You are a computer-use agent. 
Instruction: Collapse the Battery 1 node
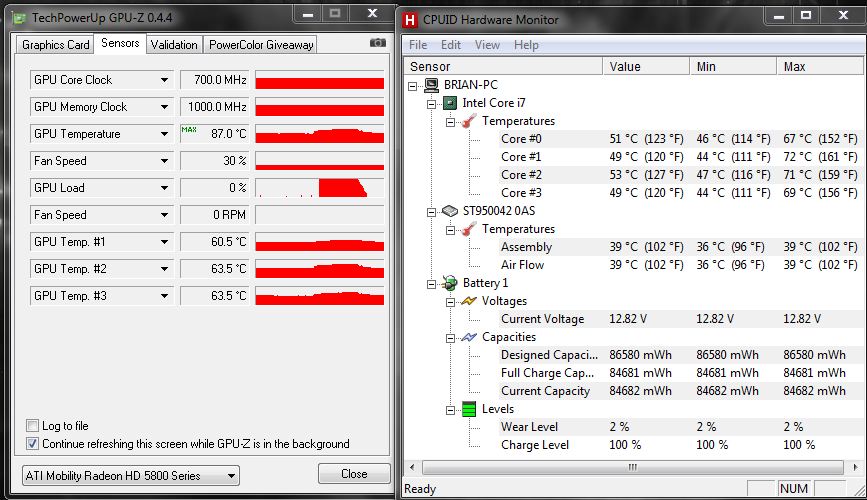tap(431, 284)
